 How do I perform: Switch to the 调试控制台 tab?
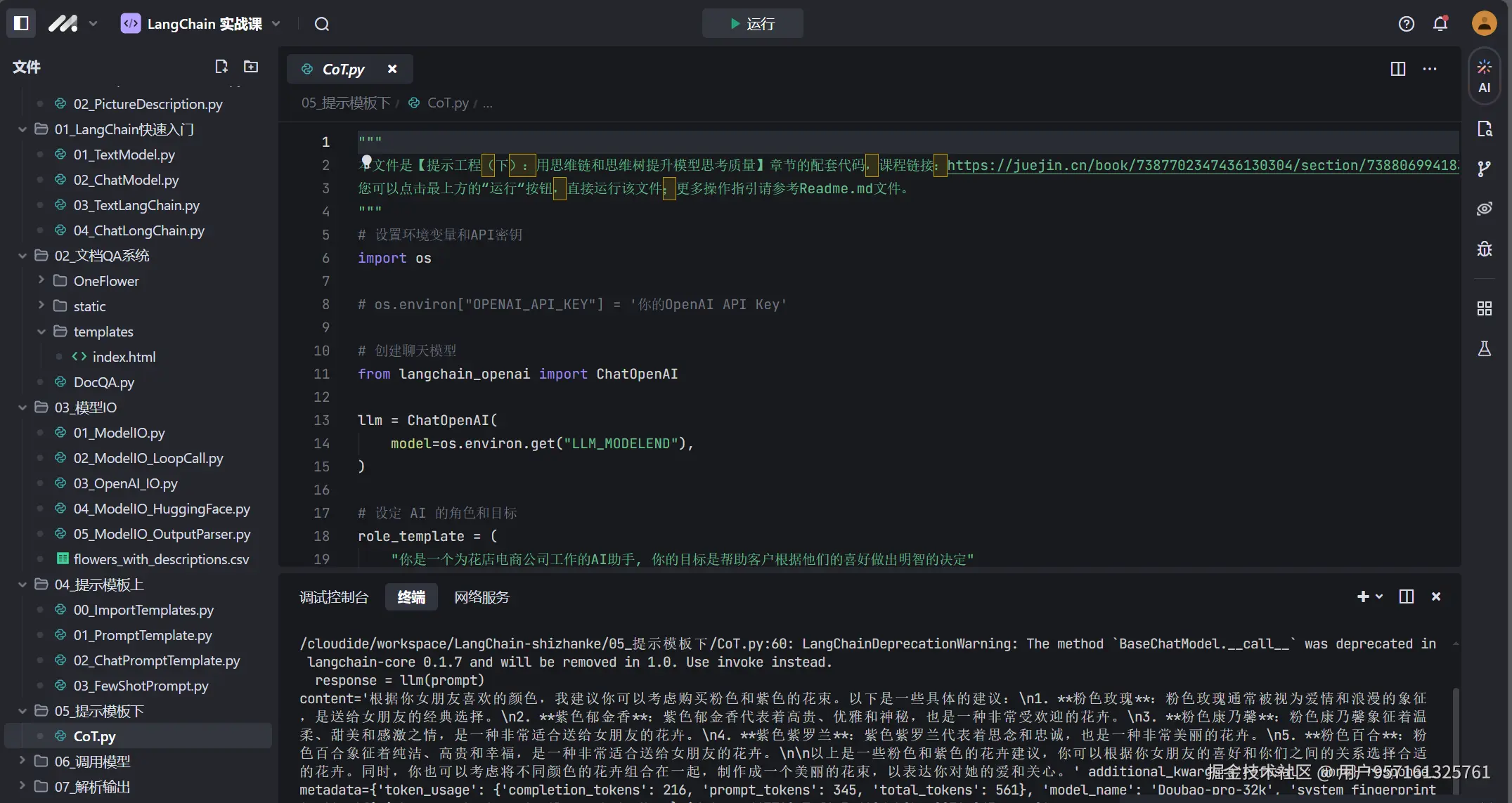coord(334,597)
